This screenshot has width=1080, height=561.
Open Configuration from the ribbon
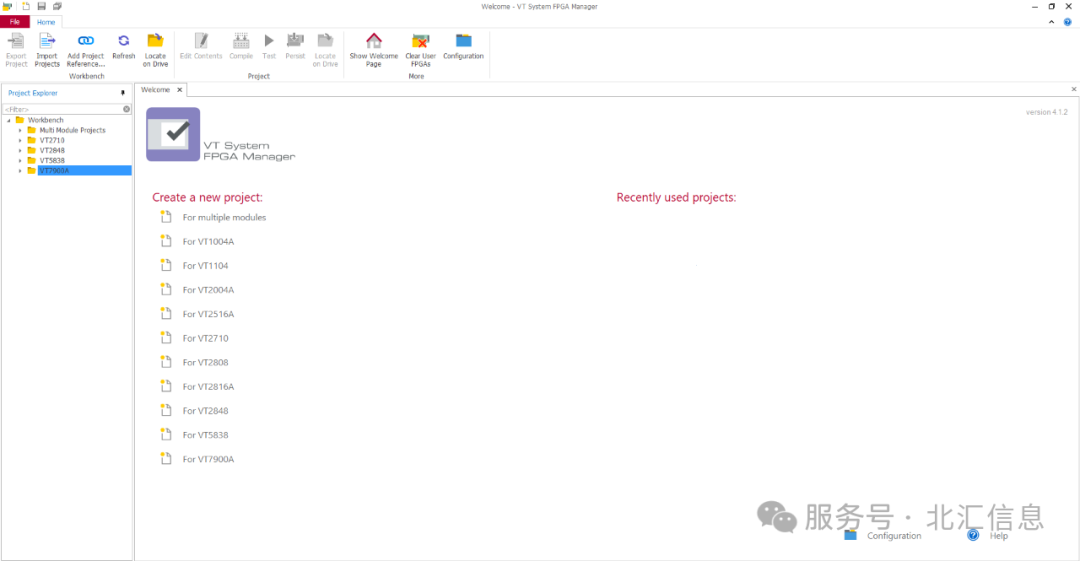pos(464,46)
